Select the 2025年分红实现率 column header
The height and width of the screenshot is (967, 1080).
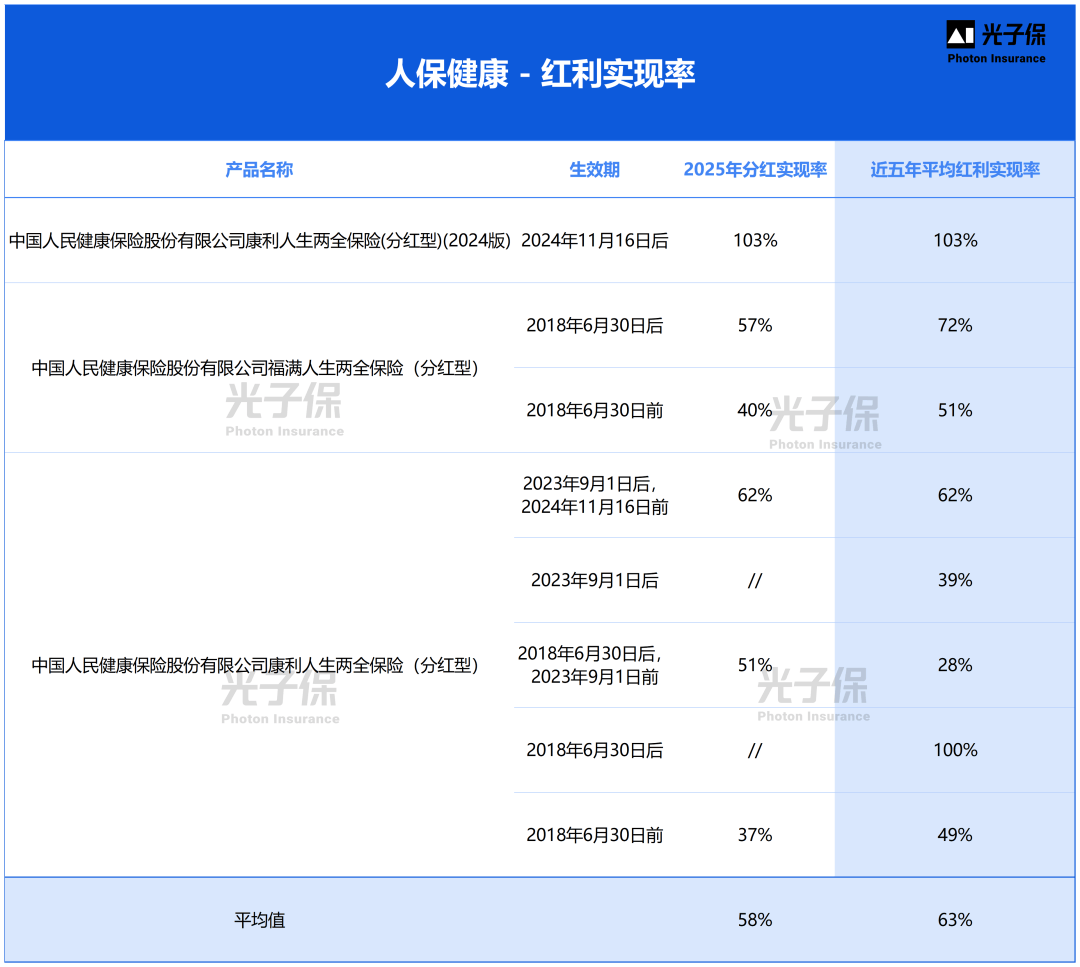click(755, 169)
